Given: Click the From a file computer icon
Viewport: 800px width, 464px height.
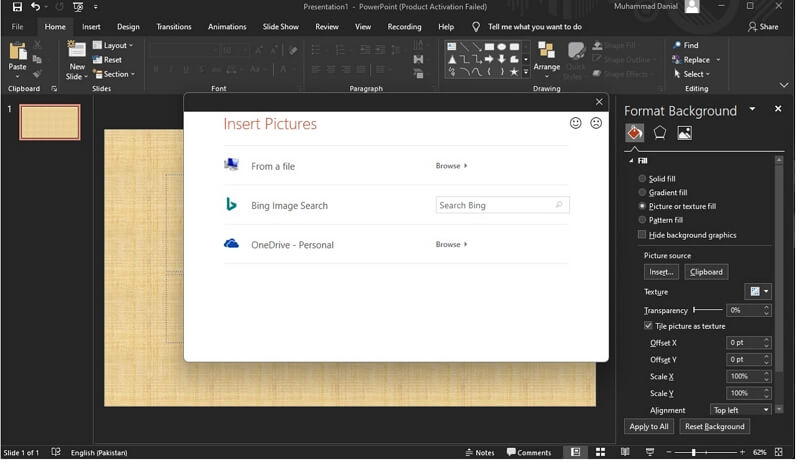Looking at the screenshot, I should (231, 164).
